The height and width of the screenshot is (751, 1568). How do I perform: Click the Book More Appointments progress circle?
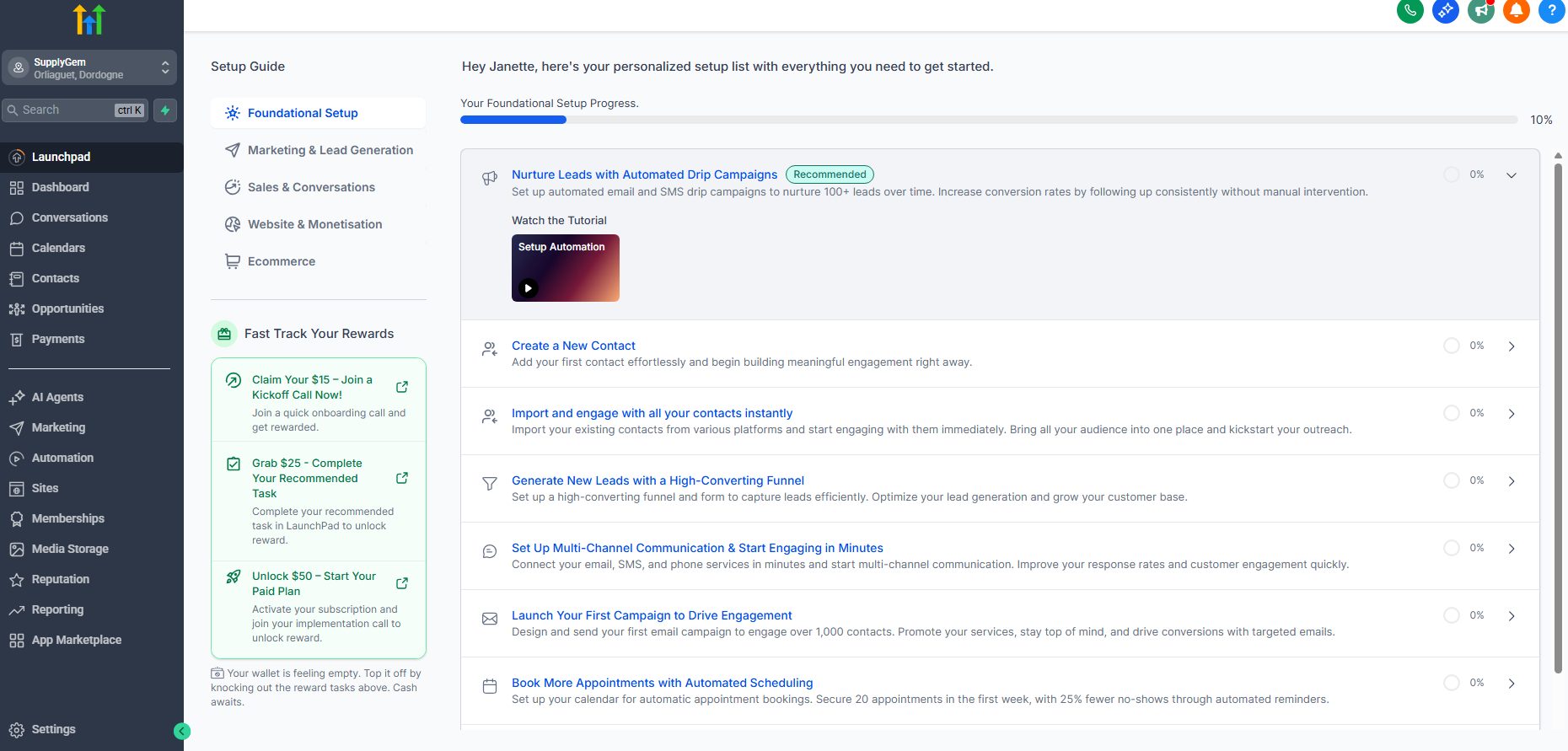point(1452,683)
